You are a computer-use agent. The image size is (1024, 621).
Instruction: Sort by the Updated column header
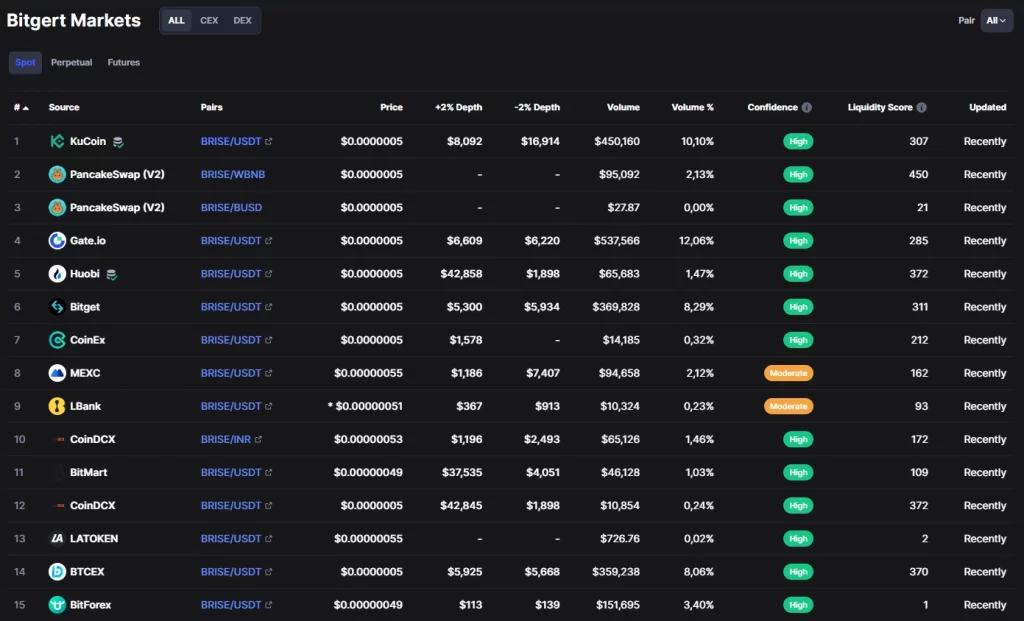[x=987, y=107]
